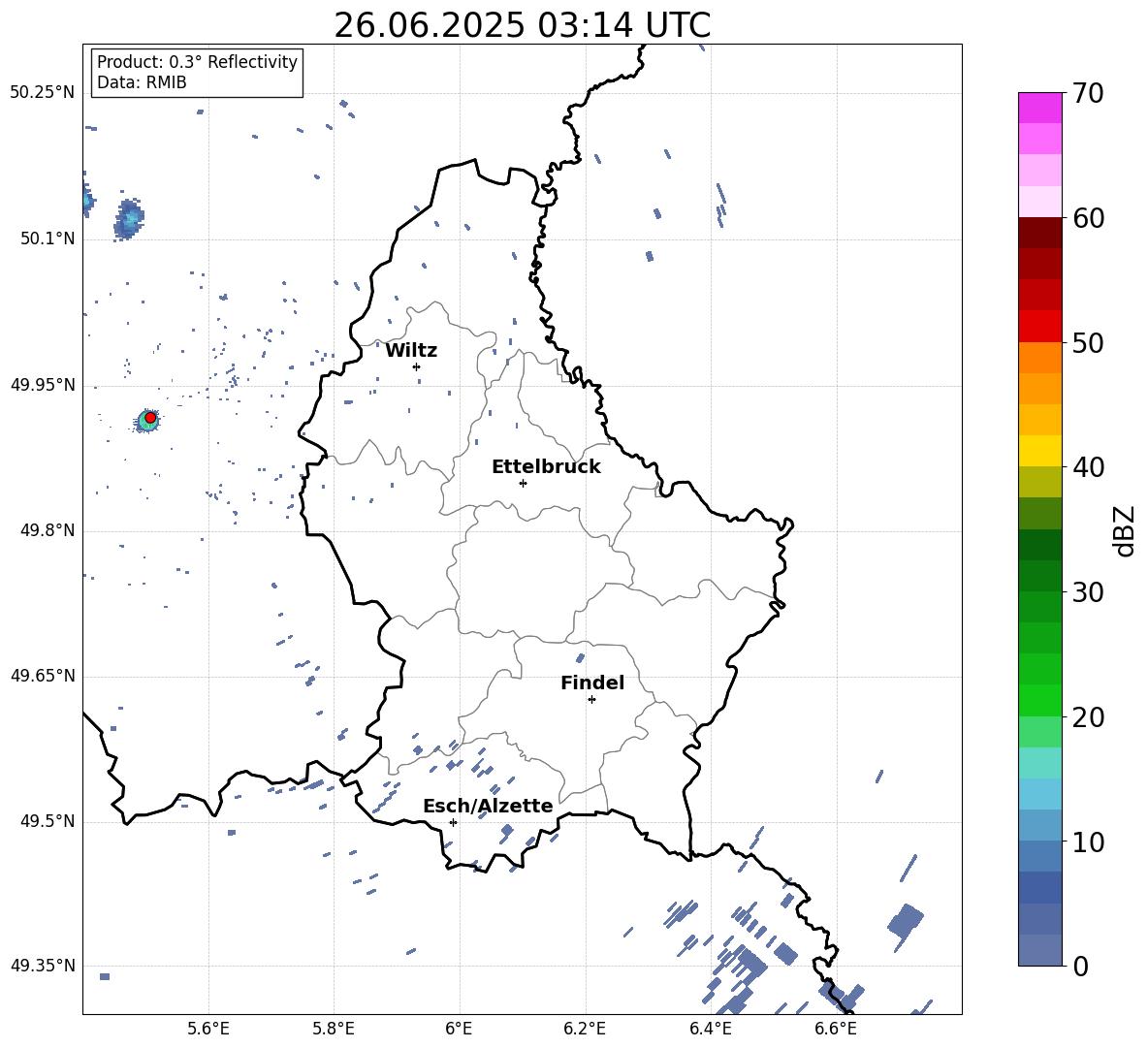
Task: Click the 60 colorbar tick value
Action: (1088, 218)
